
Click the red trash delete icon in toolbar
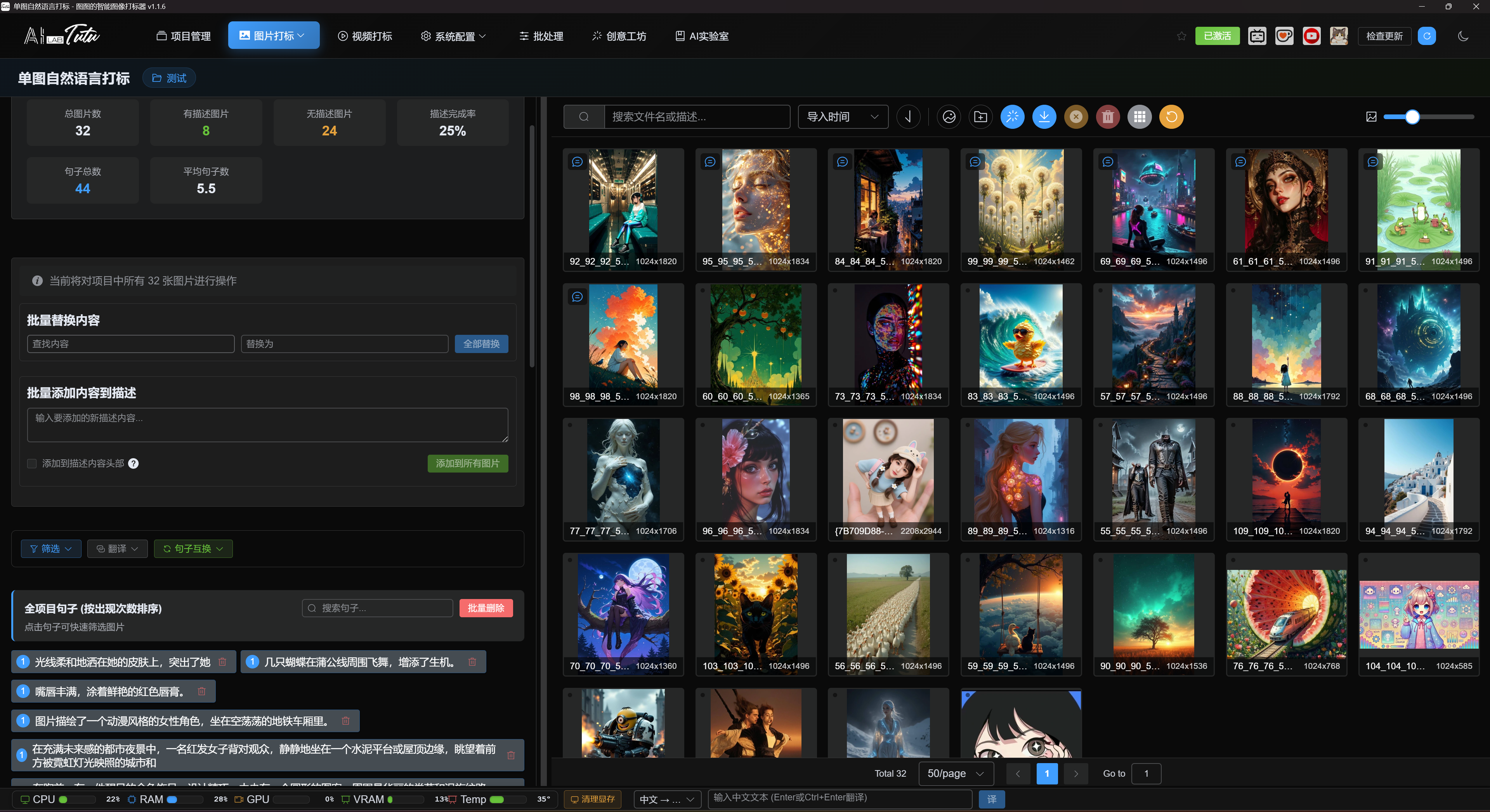pyautogui.click(x=1108, y=117)
